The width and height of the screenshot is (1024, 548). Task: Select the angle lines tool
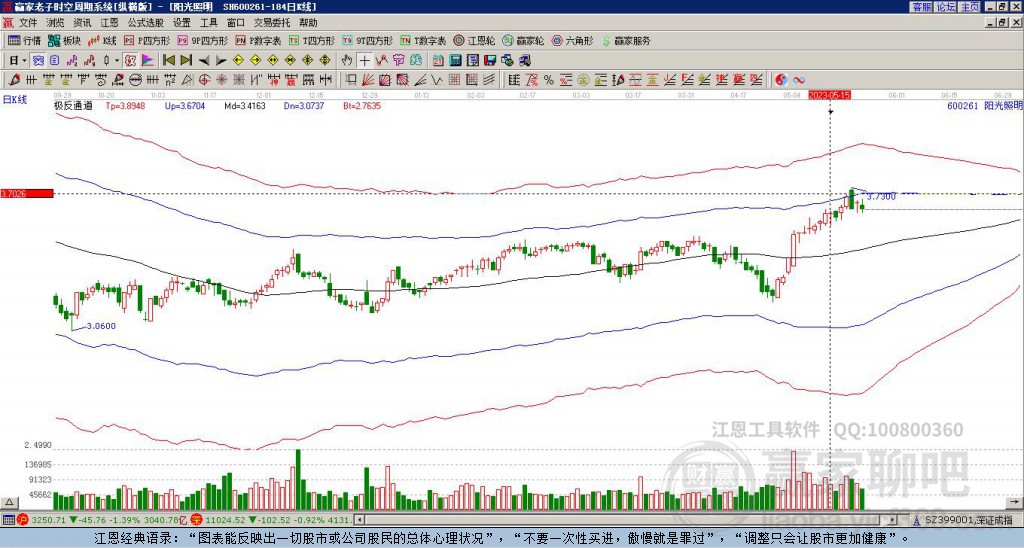pos(421,80)
